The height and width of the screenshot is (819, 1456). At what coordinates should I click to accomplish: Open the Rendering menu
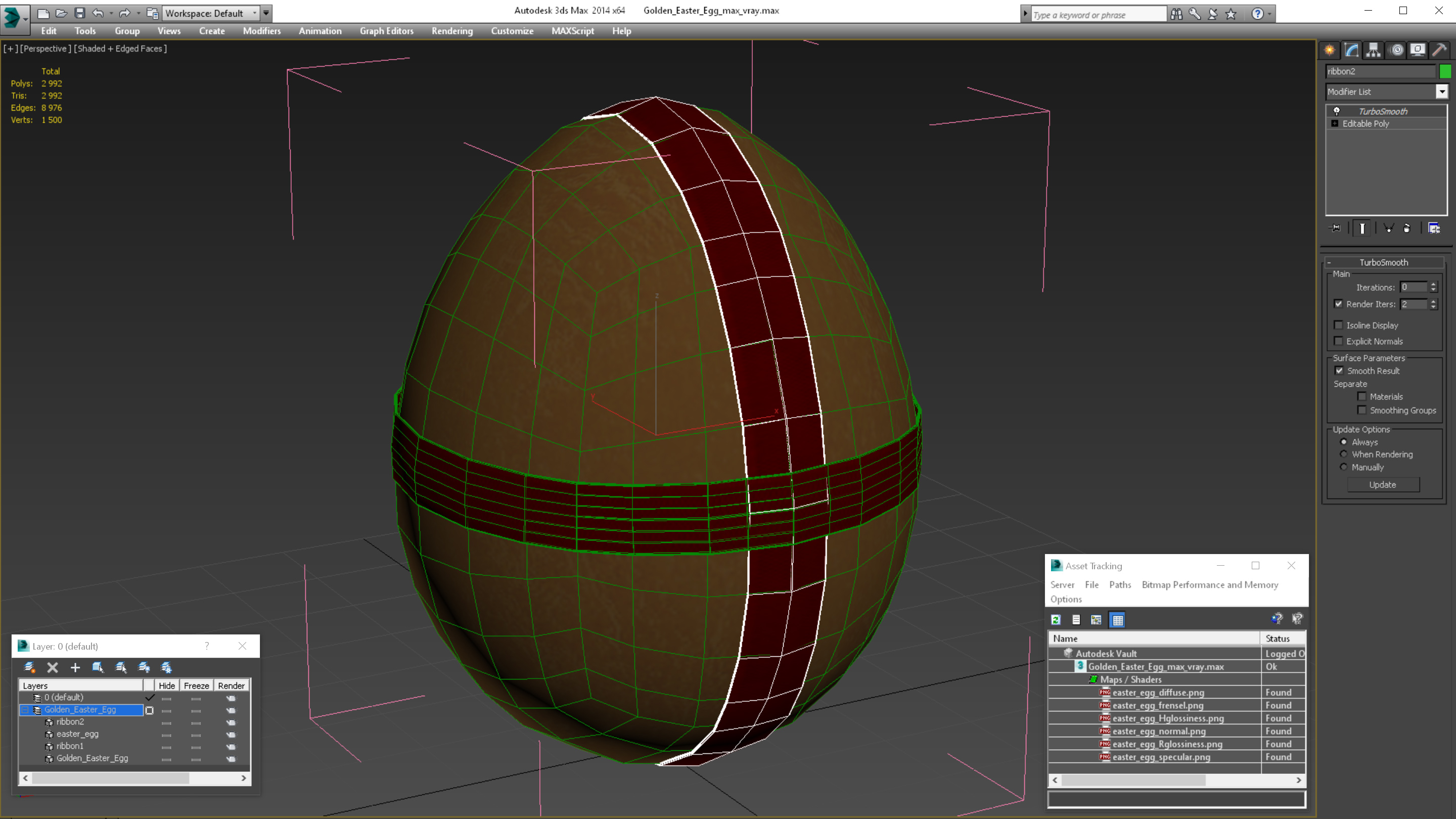pos(452,31)
